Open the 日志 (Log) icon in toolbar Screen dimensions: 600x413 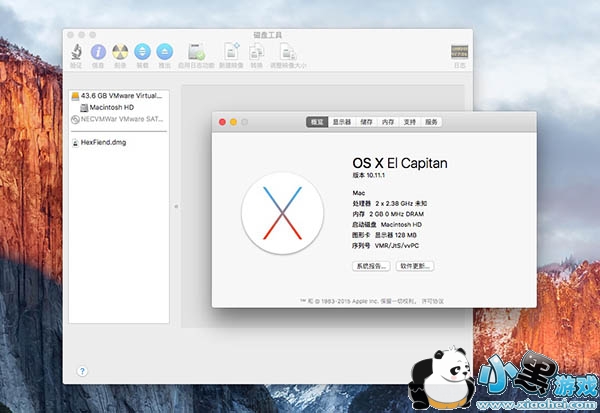click(x=459, y=52)
